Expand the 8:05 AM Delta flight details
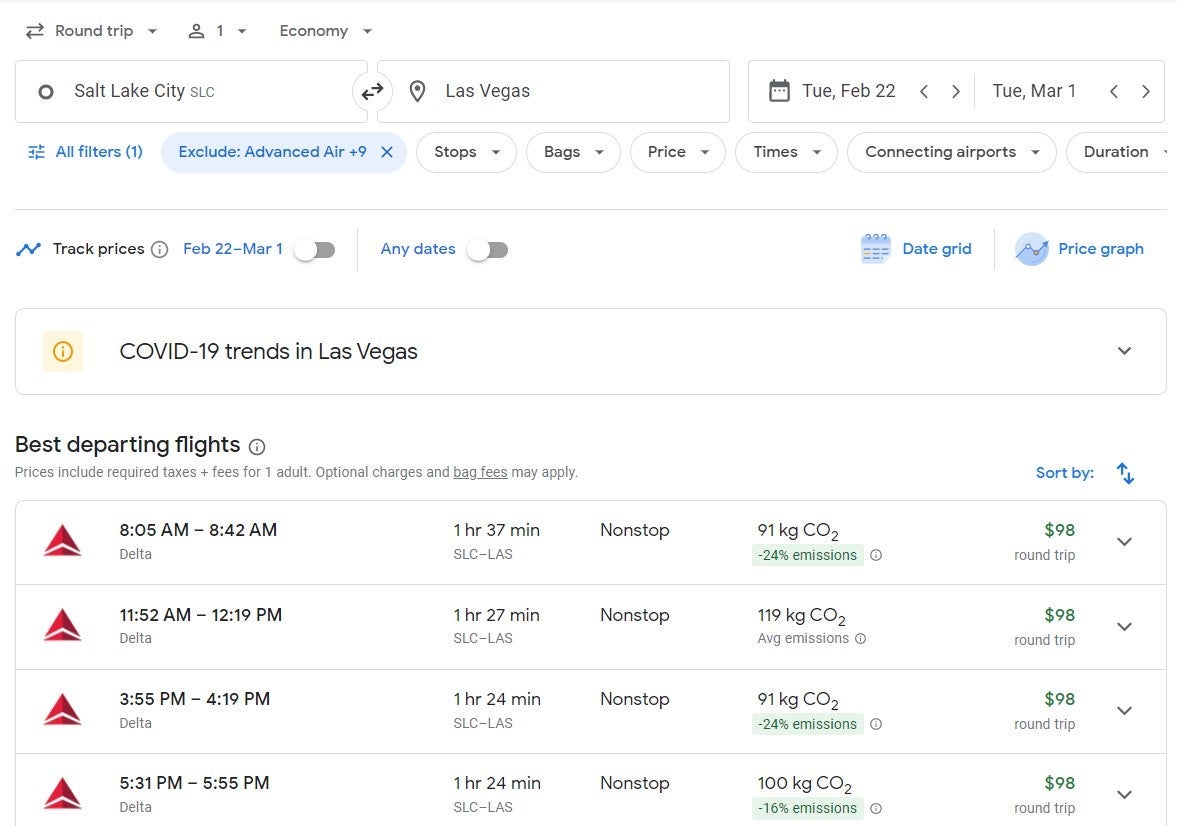1177x826 pixels. tap(1124, 542)
